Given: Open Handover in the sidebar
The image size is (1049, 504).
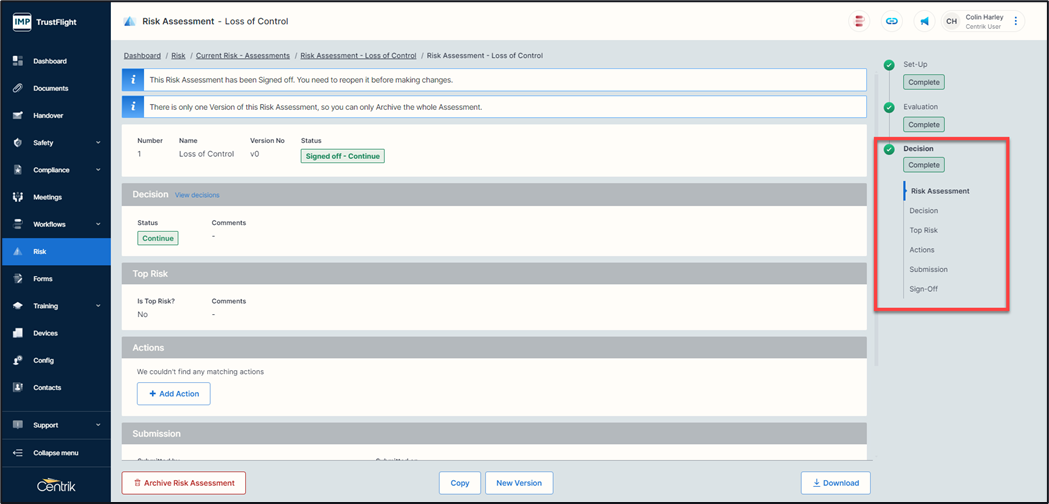Looking at the screenshot, I should [x=48, y=116].
